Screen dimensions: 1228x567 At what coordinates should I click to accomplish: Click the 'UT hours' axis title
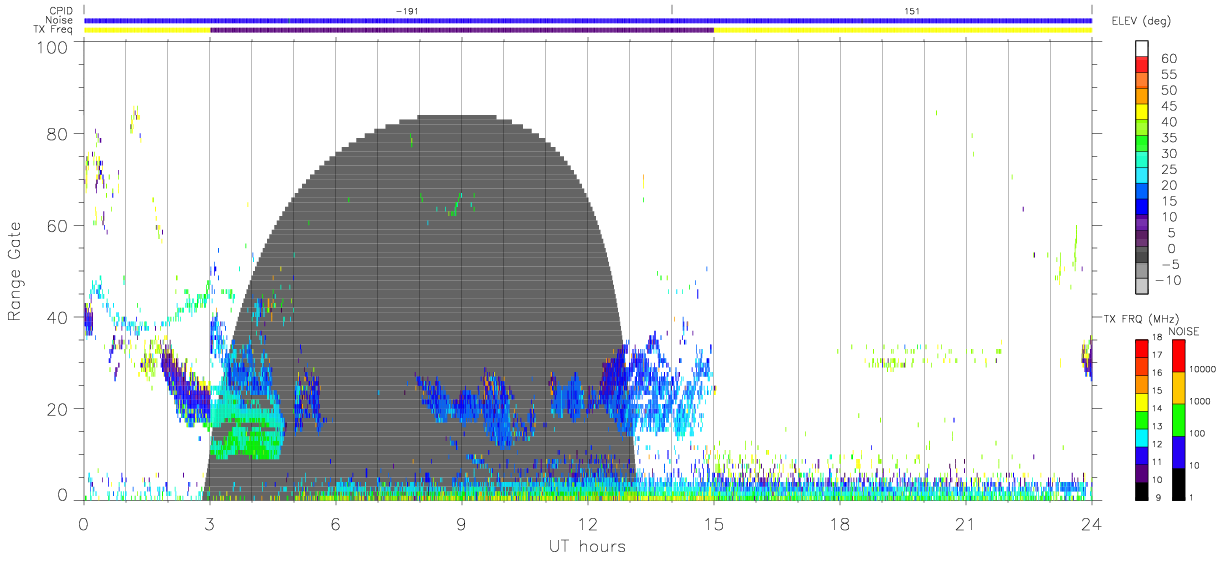(x=586, y=547)
